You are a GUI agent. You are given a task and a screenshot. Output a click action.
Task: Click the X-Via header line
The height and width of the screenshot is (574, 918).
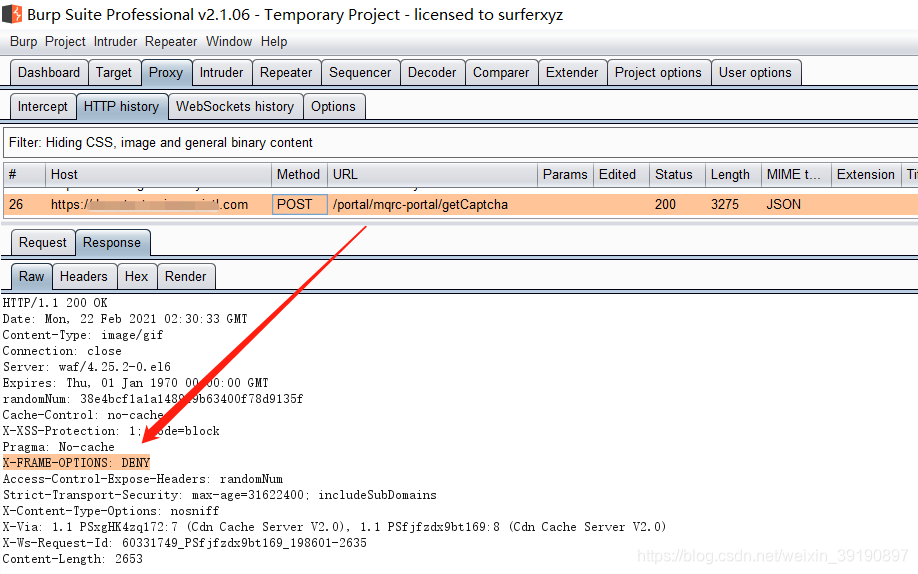(x=334, y=527)
